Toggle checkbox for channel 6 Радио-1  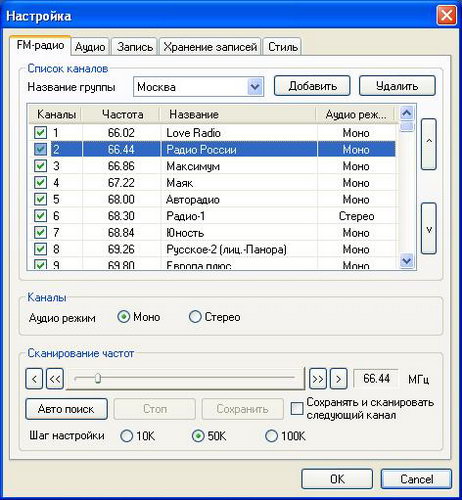point(40,216)
